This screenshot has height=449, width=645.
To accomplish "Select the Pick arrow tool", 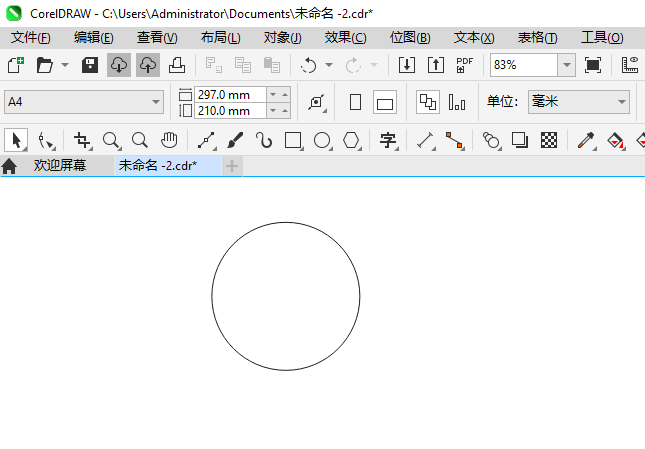I will (16, 141).
